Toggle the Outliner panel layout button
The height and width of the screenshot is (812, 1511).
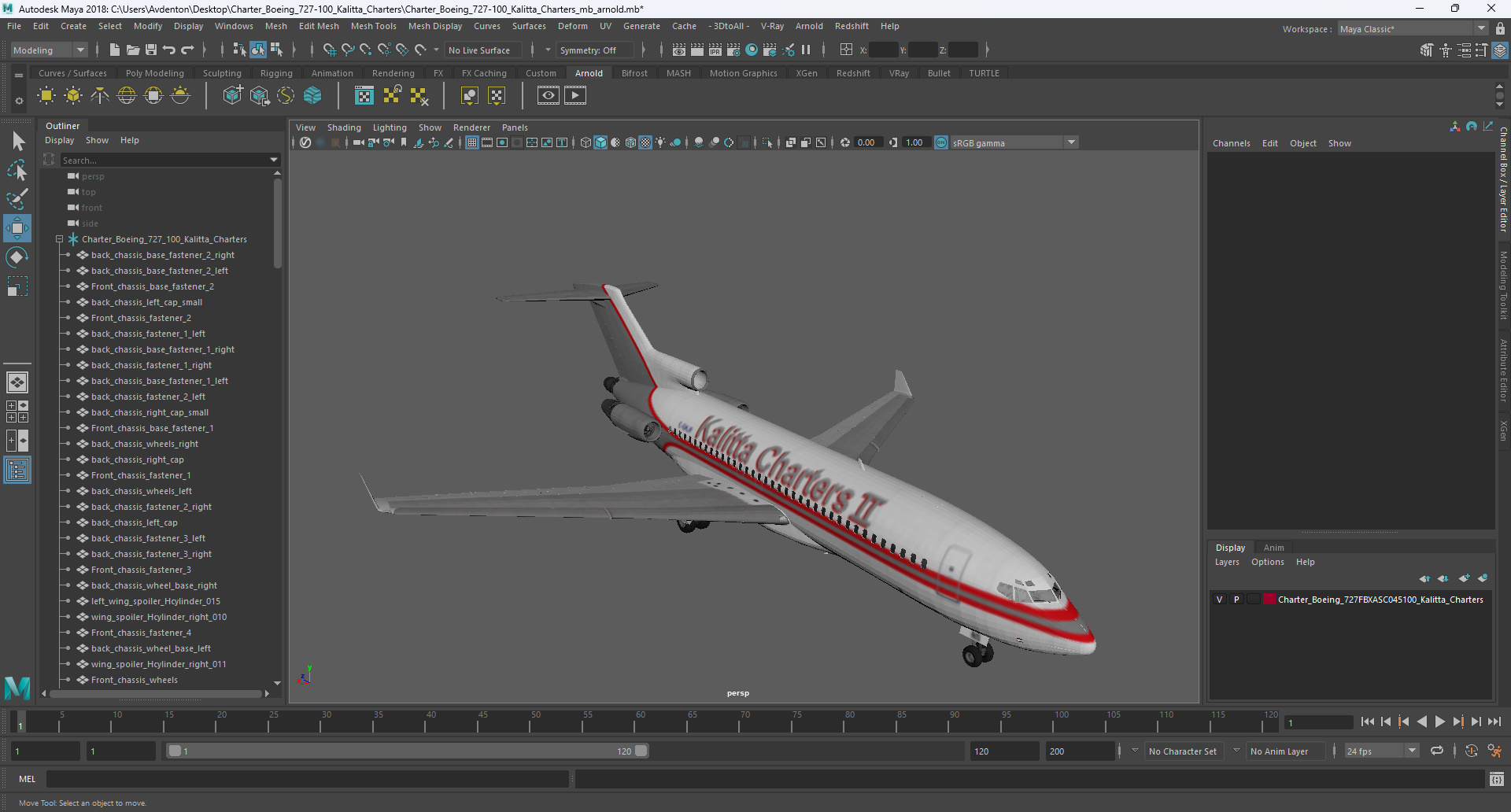pyautogui.click(x=17, y=471)
